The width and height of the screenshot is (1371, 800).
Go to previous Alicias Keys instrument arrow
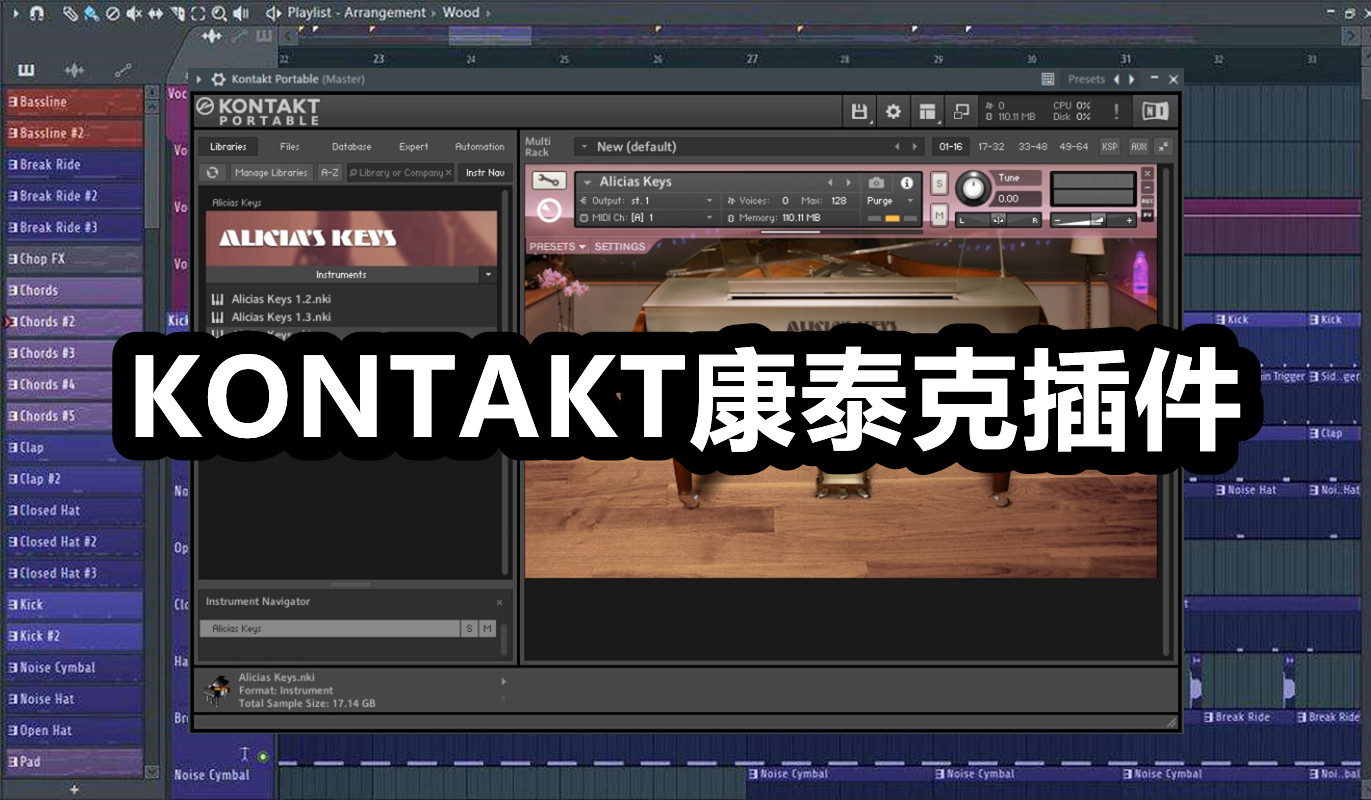click(830, 183)
